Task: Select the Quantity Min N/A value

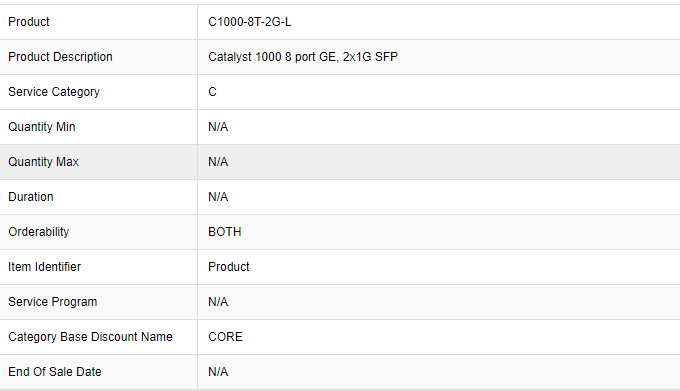Action: click(218, 127)
